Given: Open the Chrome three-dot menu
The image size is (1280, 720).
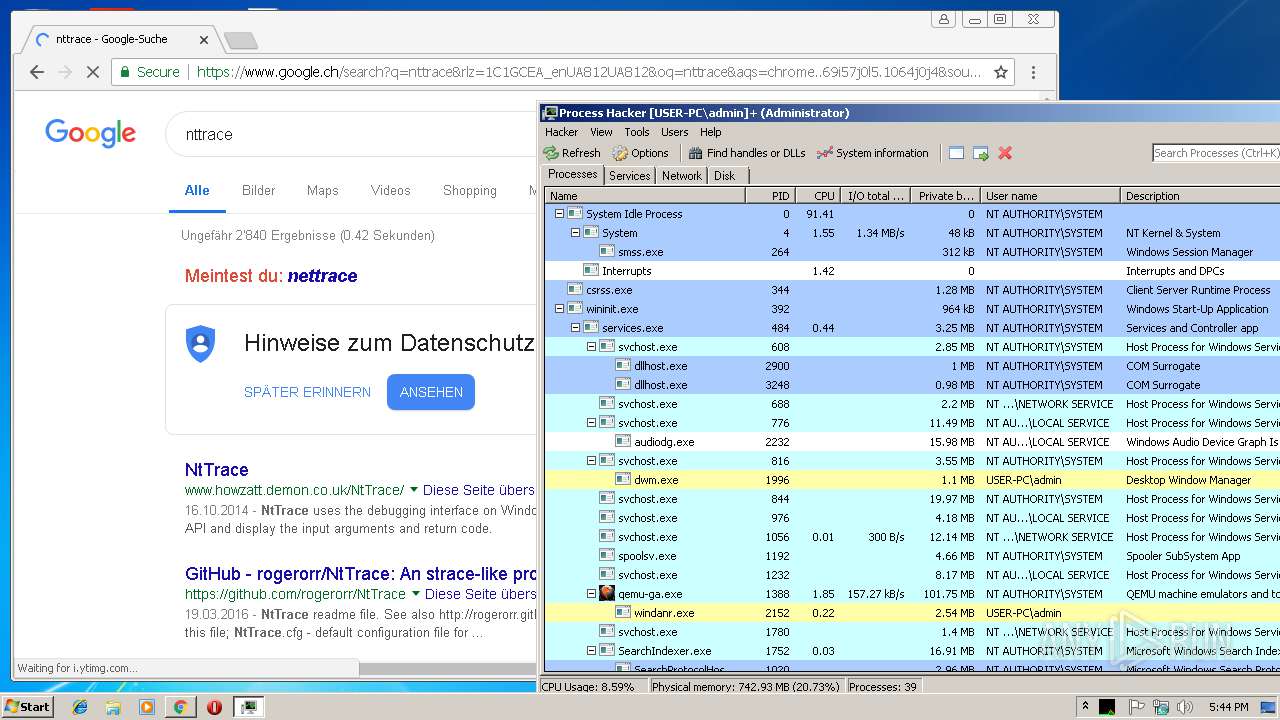Looking at the screenshot, I should 1033,72.
